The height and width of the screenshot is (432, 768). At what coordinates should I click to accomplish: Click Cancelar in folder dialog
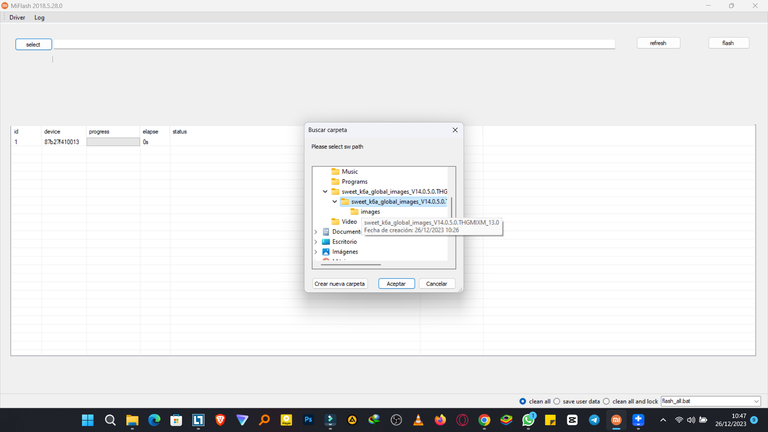point(436,284)
